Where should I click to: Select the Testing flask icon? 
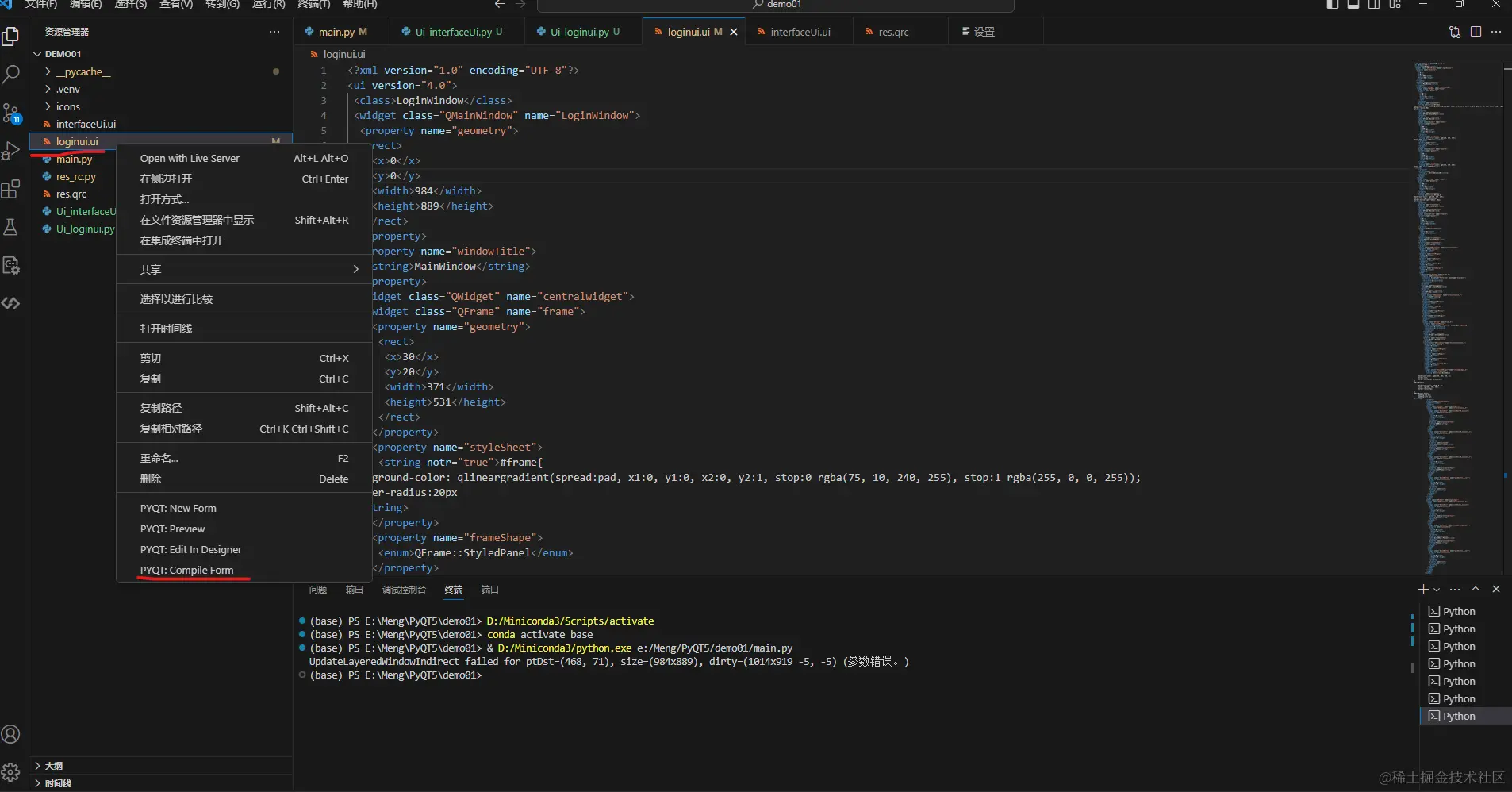(x=12, y=228)
